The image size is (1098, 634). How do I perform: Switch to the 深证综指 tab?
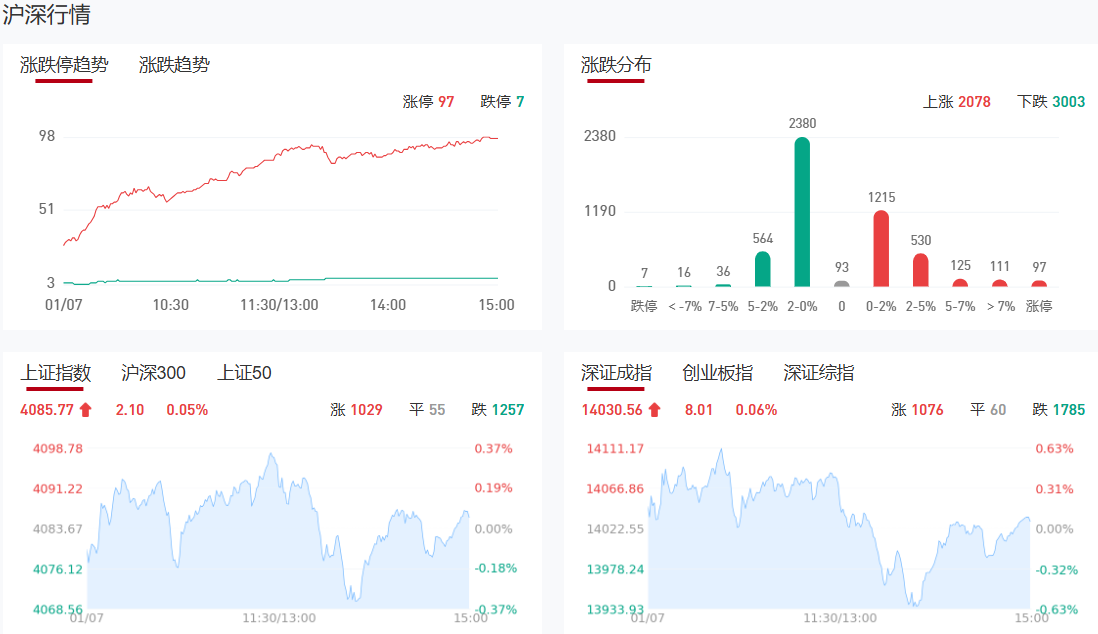(x=819, y=373)
